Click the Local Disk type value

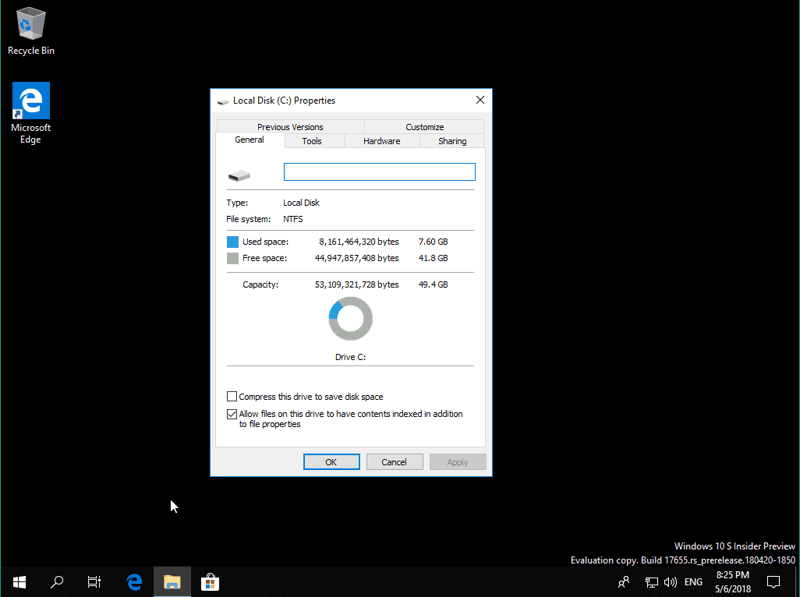(x=301, y=203)
